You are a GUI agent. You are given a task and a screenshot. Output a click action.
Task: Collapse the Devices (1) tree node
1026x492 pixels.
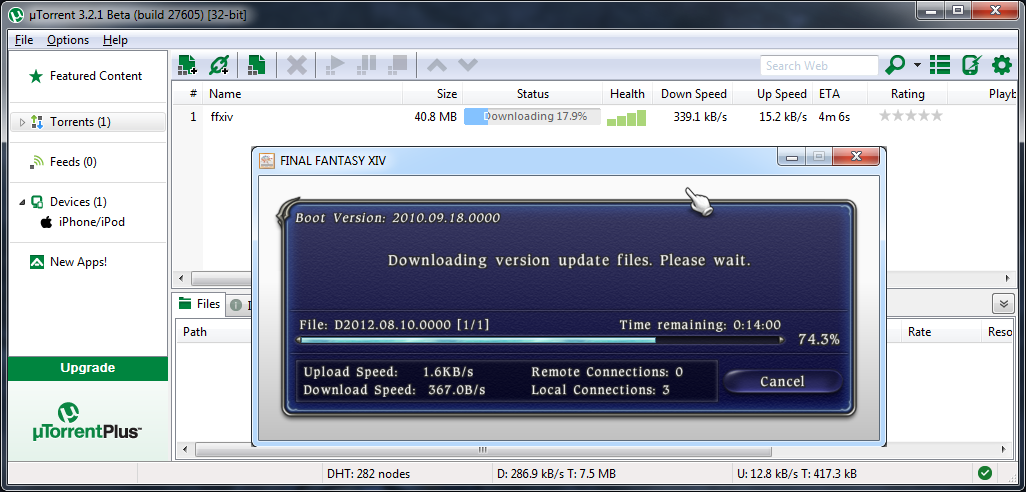click(22, 202)
